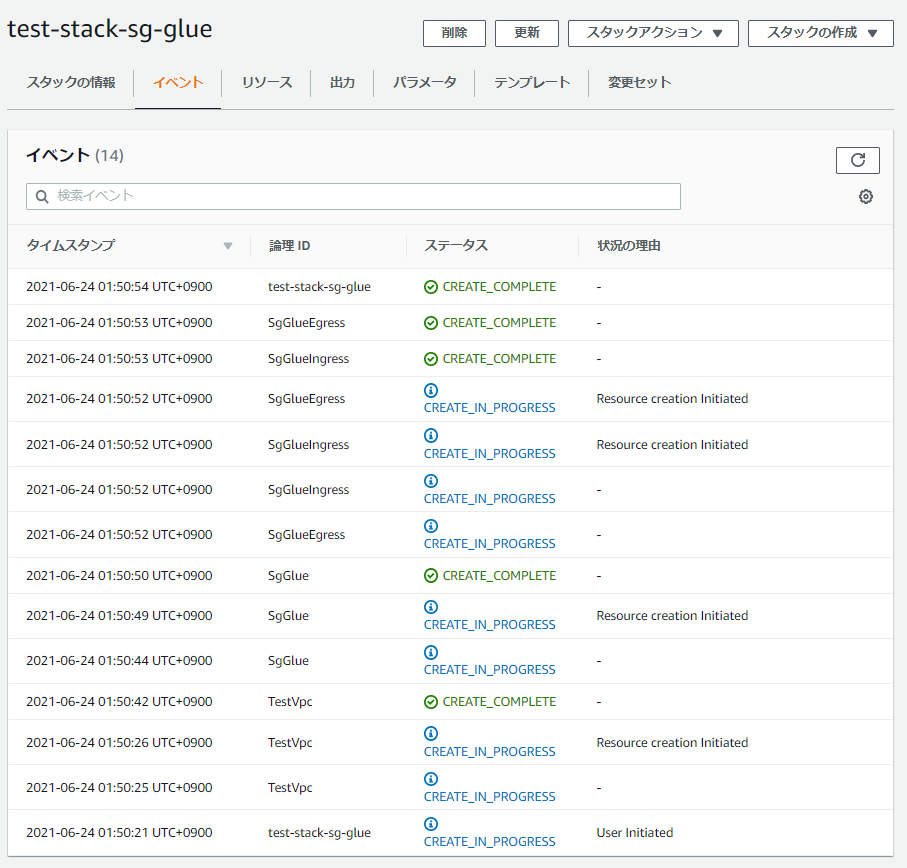Viewport: 907px width, 868px height.
Task: Switch to パラメータ tab
Action: pos(425,82)
